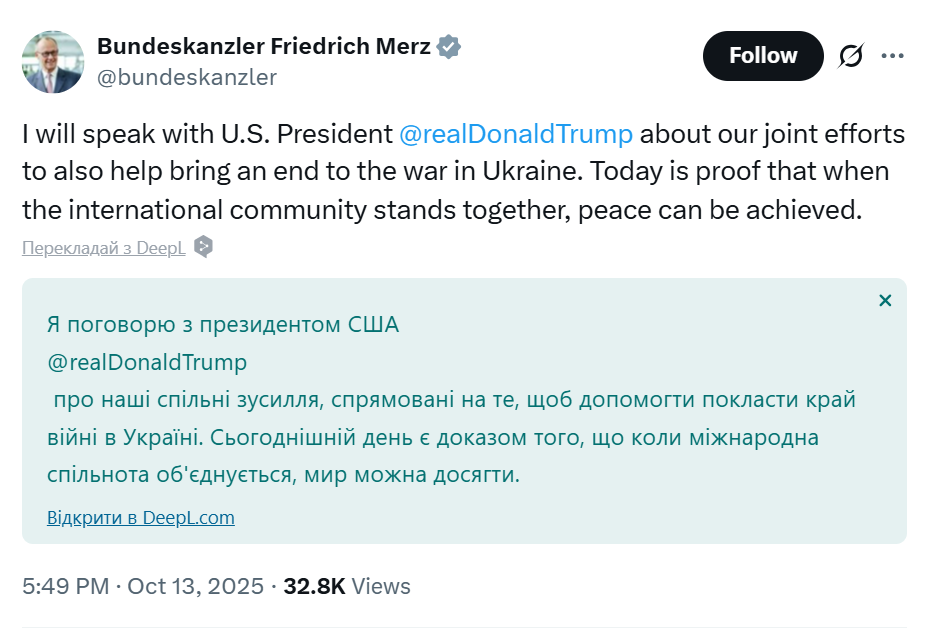Click the verified badge next to Friedrich Merz
Viewport: 929px width, 636px height.
click(448, 46)
